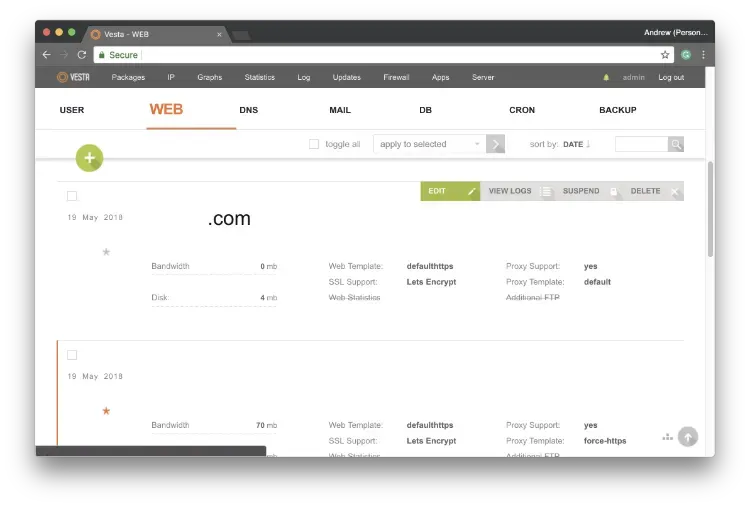The height and width of the screenshot is (507, 750).
Task: Click the scroll-to-top arrow button
Action: pos(687,437)
